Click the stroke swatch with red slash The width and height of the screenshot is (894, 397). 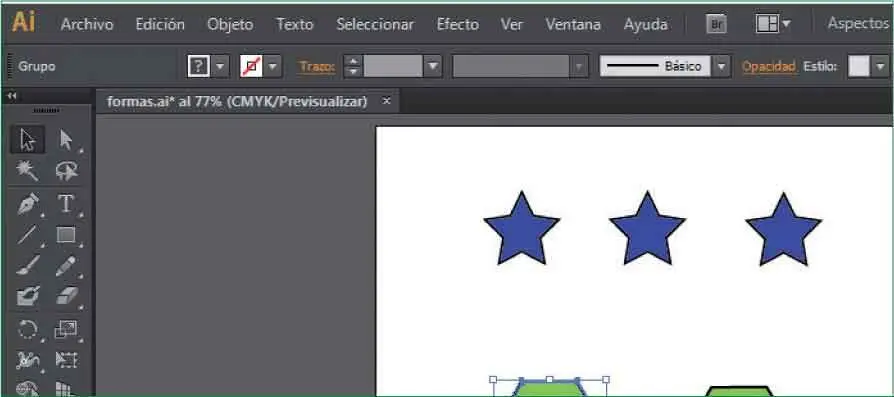251,66
